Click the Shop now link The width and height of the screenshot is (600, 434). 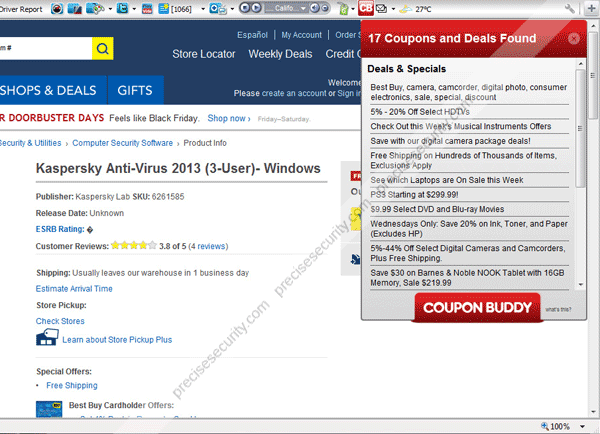(229, 119)
